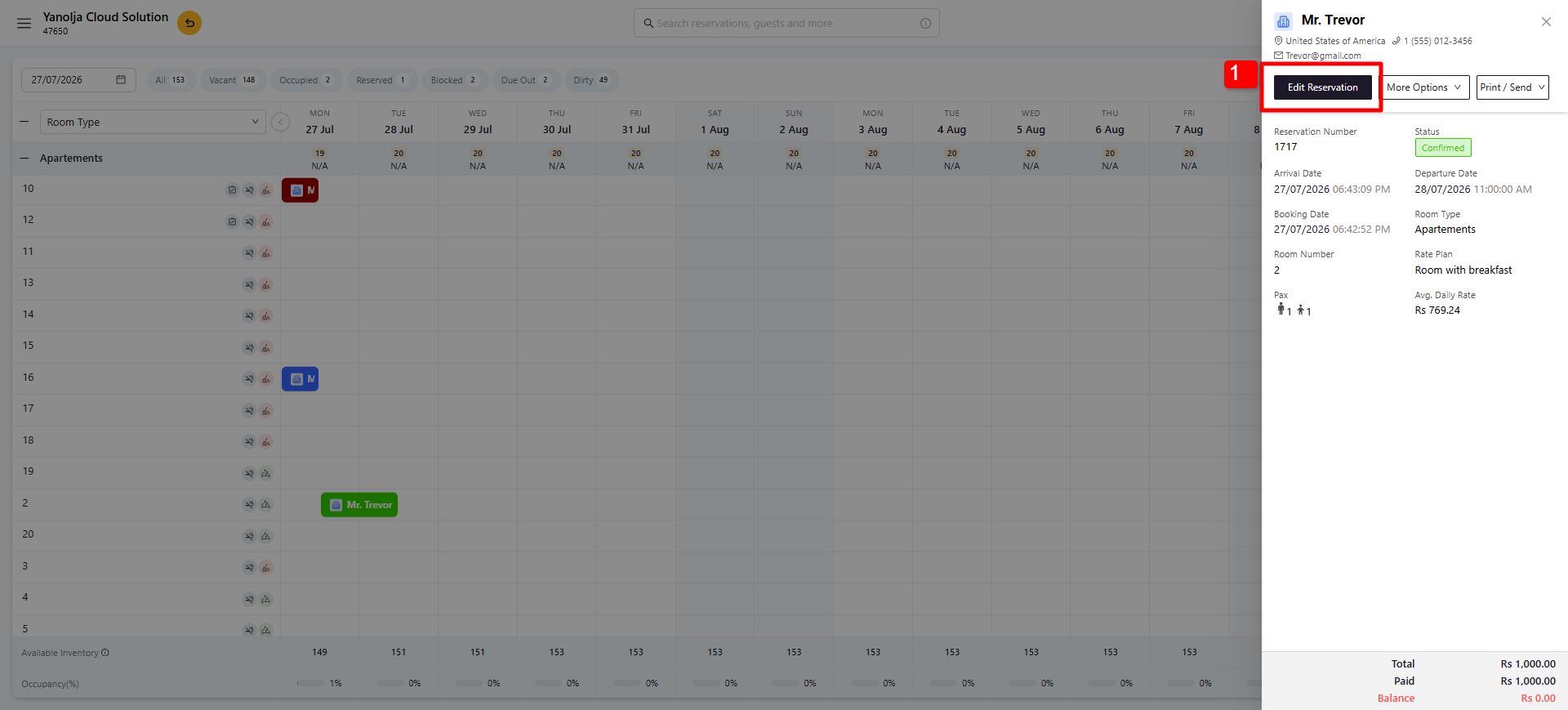The image size is (1568, 710).
Task: Click the 19 availability count under 27 Jul
Action: 319,153
